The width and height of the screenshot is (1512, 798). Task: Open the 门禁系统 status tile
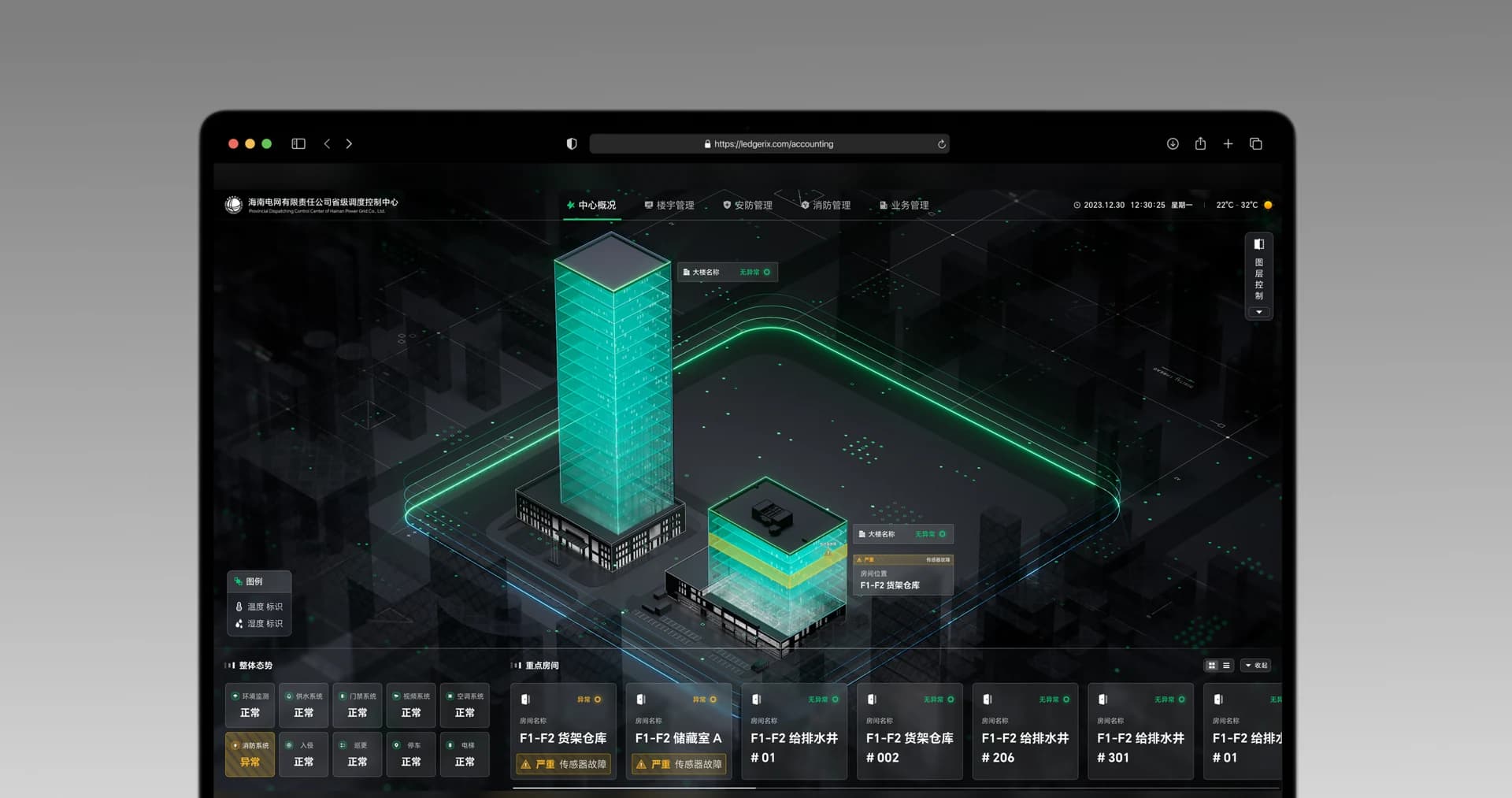coord(358,705)
